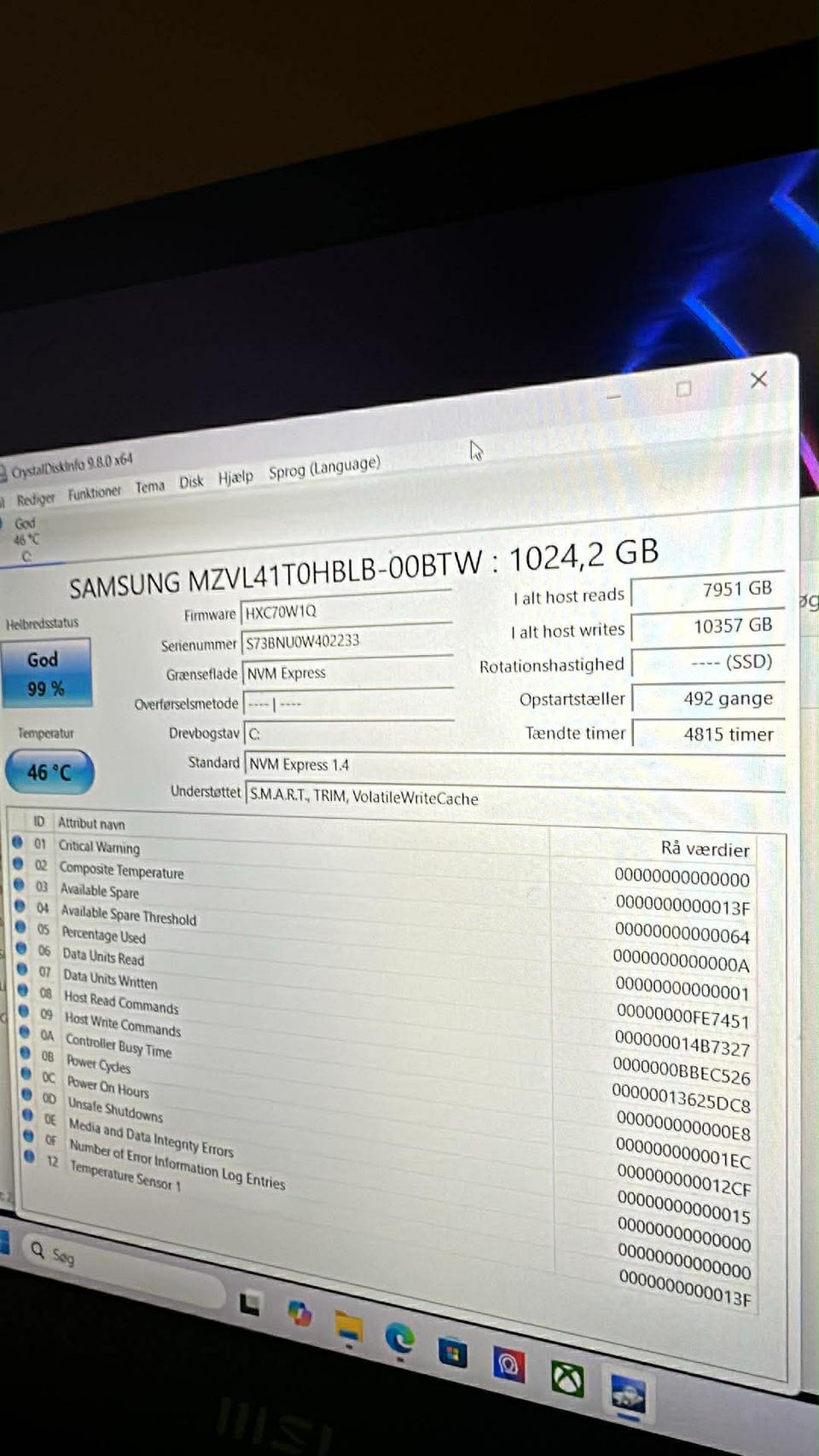Click raw value 00000013625DC8
The image size is (819, 1456).
(x=681, y=1099)
